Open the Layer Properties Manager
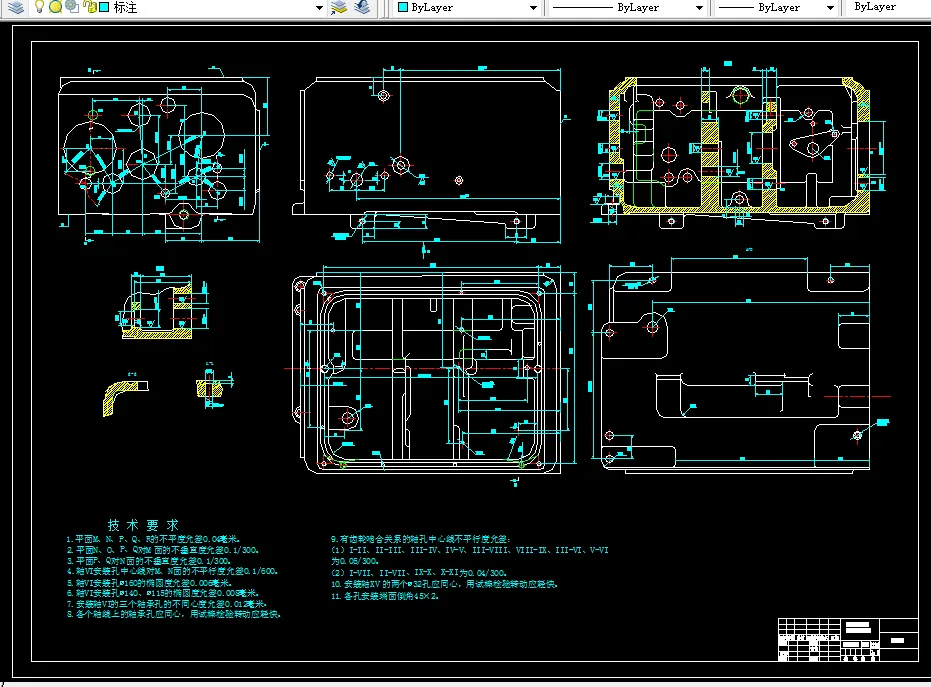Viewport: 931px width, 687px height. [16, 7]
